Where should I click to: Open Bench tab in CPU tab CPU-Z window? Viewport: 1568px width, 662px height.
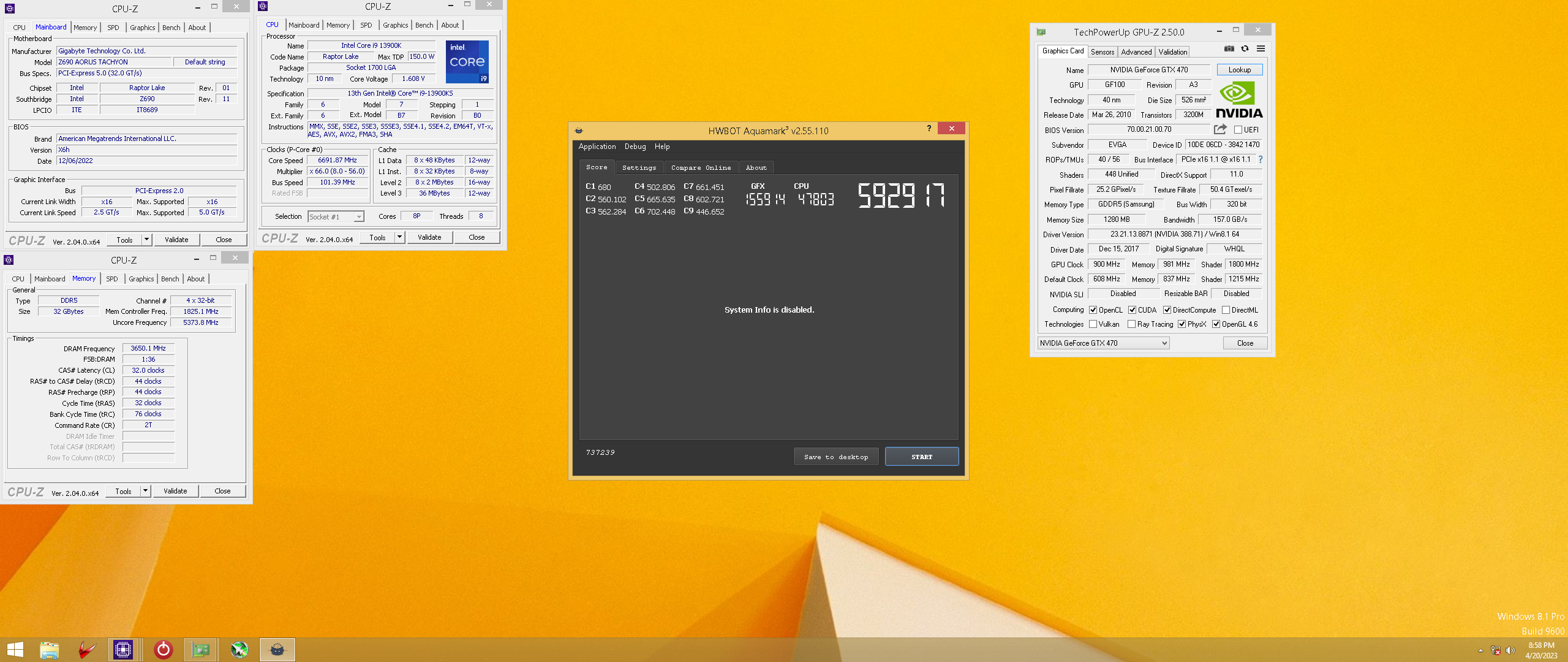coord(424,25)
